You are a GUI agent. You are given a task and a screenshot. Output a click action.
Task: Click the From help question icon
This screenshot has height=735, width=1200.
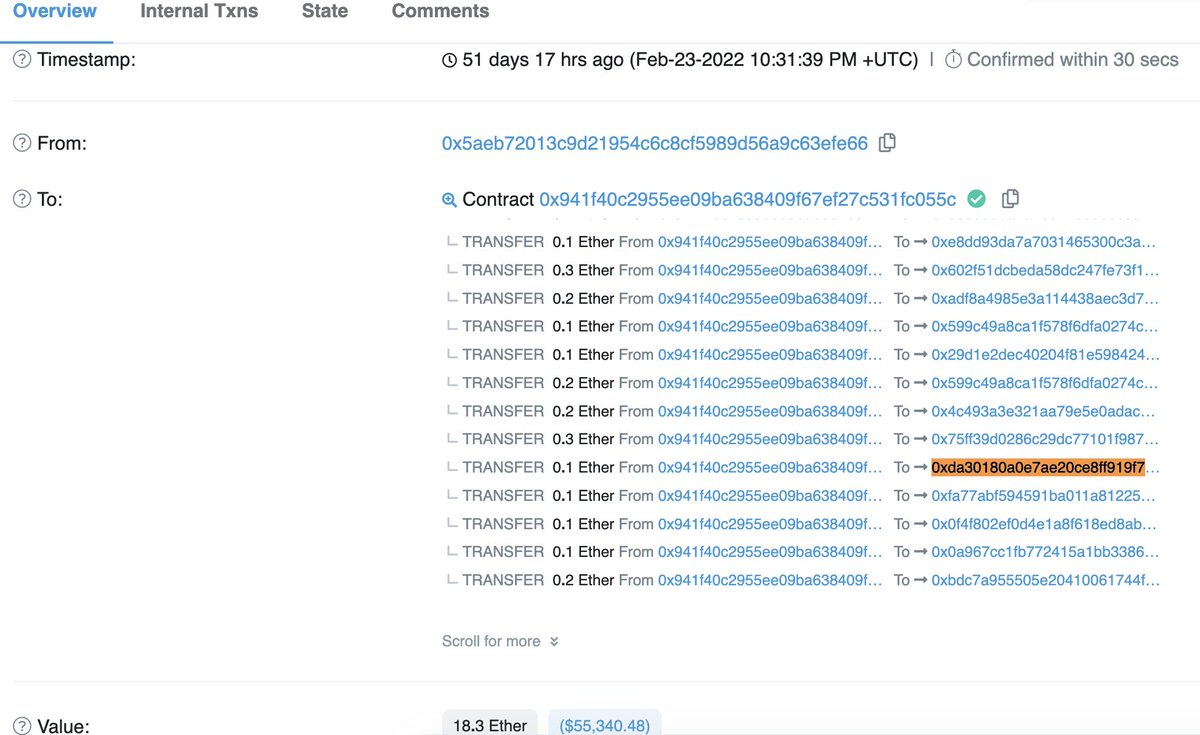(22, 144)
